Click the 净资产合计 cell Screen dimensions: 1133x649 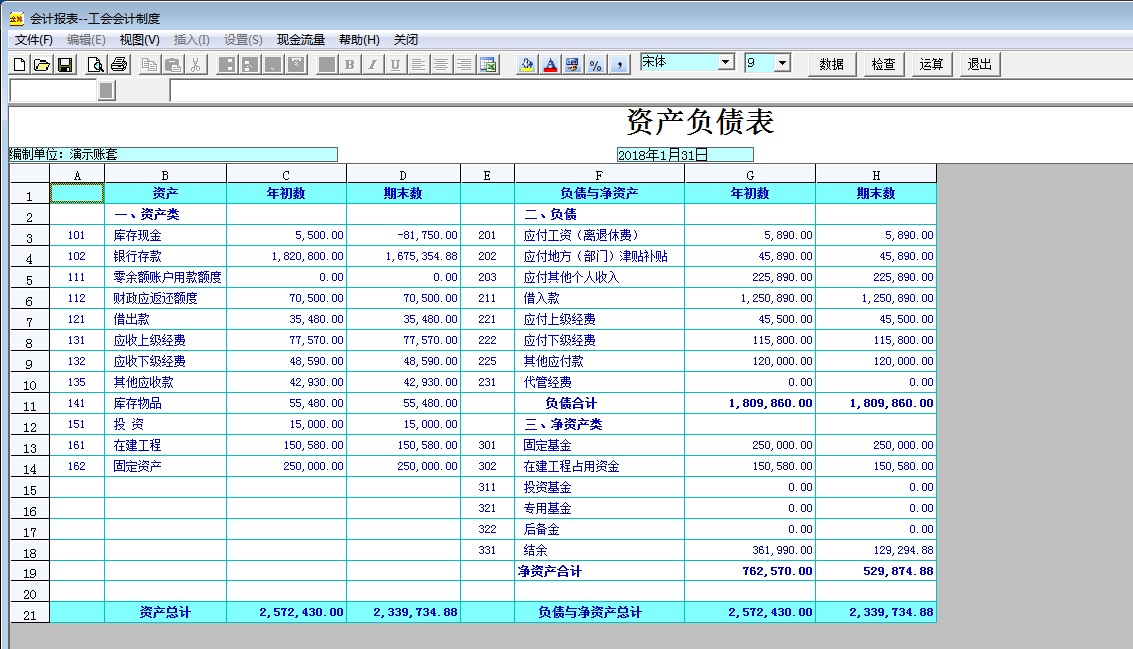(x=599, y=571)
